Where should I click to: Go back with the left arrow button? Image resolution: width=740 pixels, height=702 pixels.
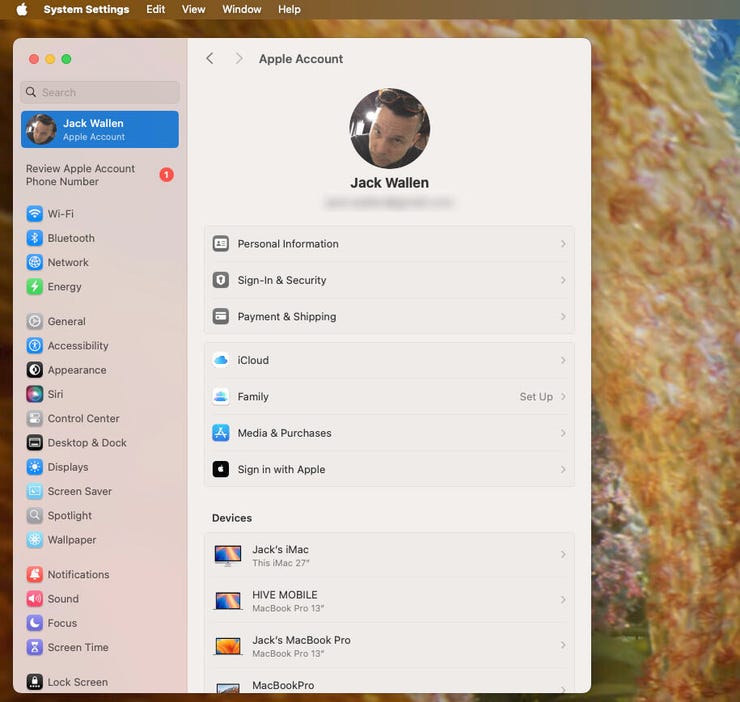click(210, 59)
